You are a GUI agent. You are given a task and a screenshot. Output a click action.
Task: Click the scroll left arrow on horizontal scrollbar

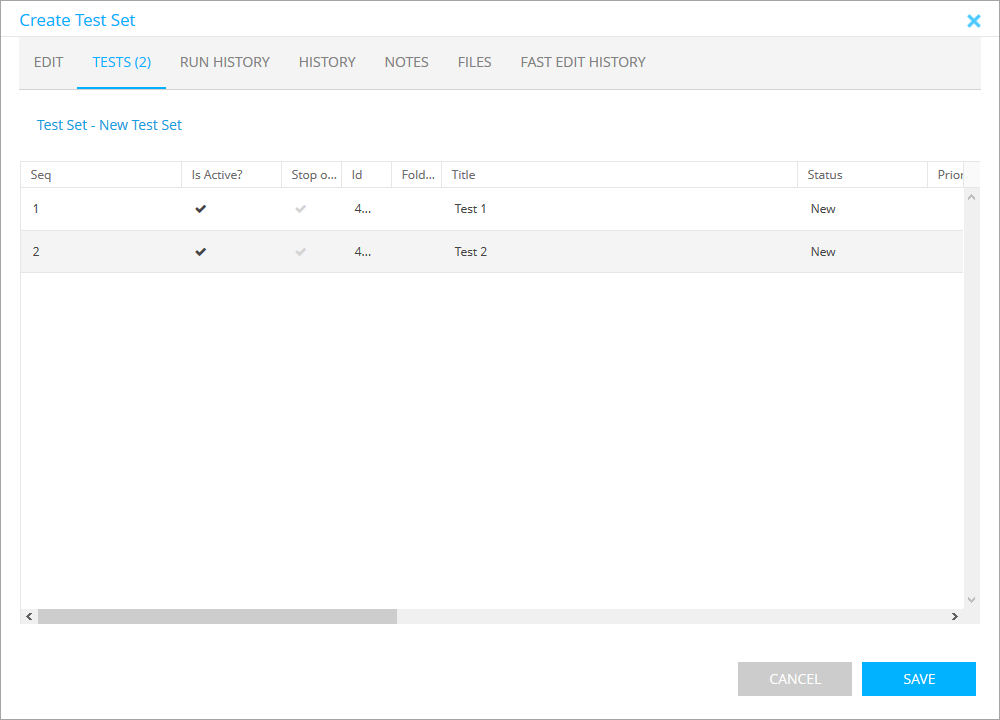coord(29,617)
